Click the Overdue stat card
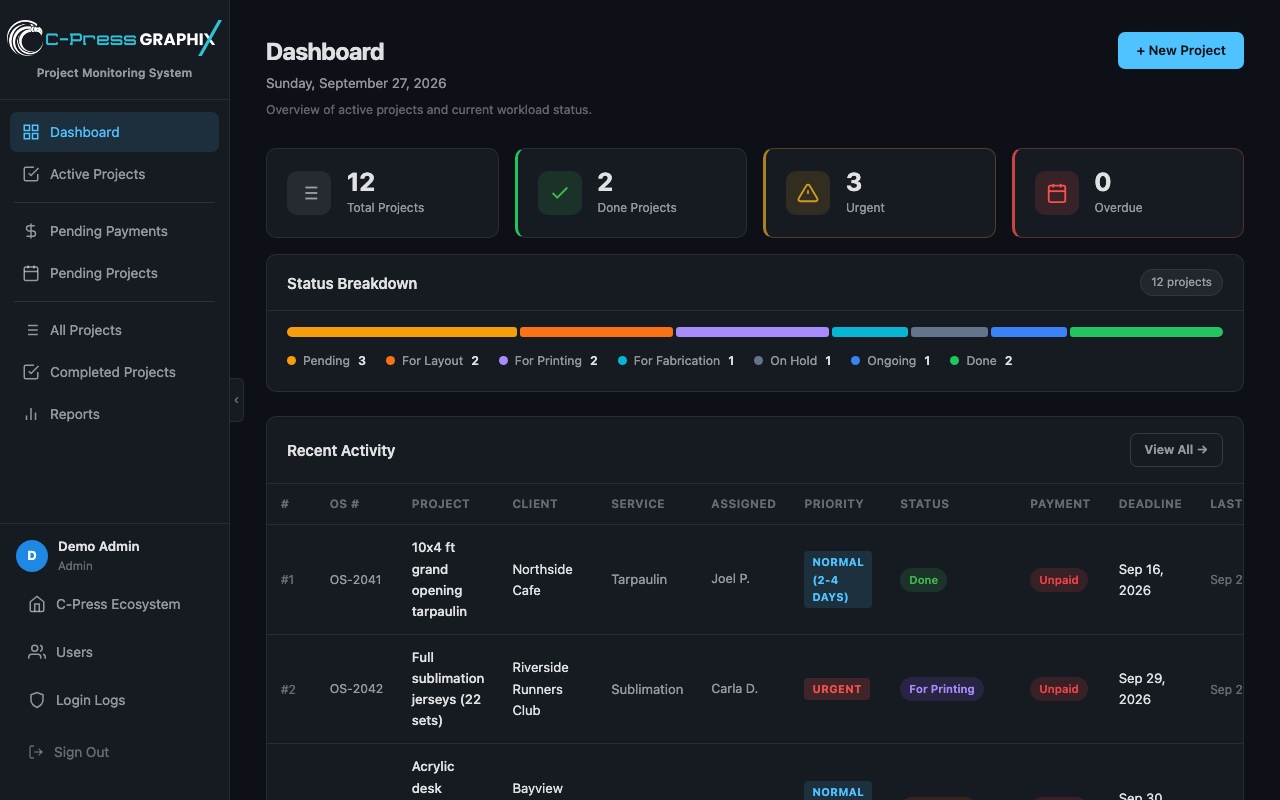Screen dimensions: 1280x800 click(x=1128, y=193)
